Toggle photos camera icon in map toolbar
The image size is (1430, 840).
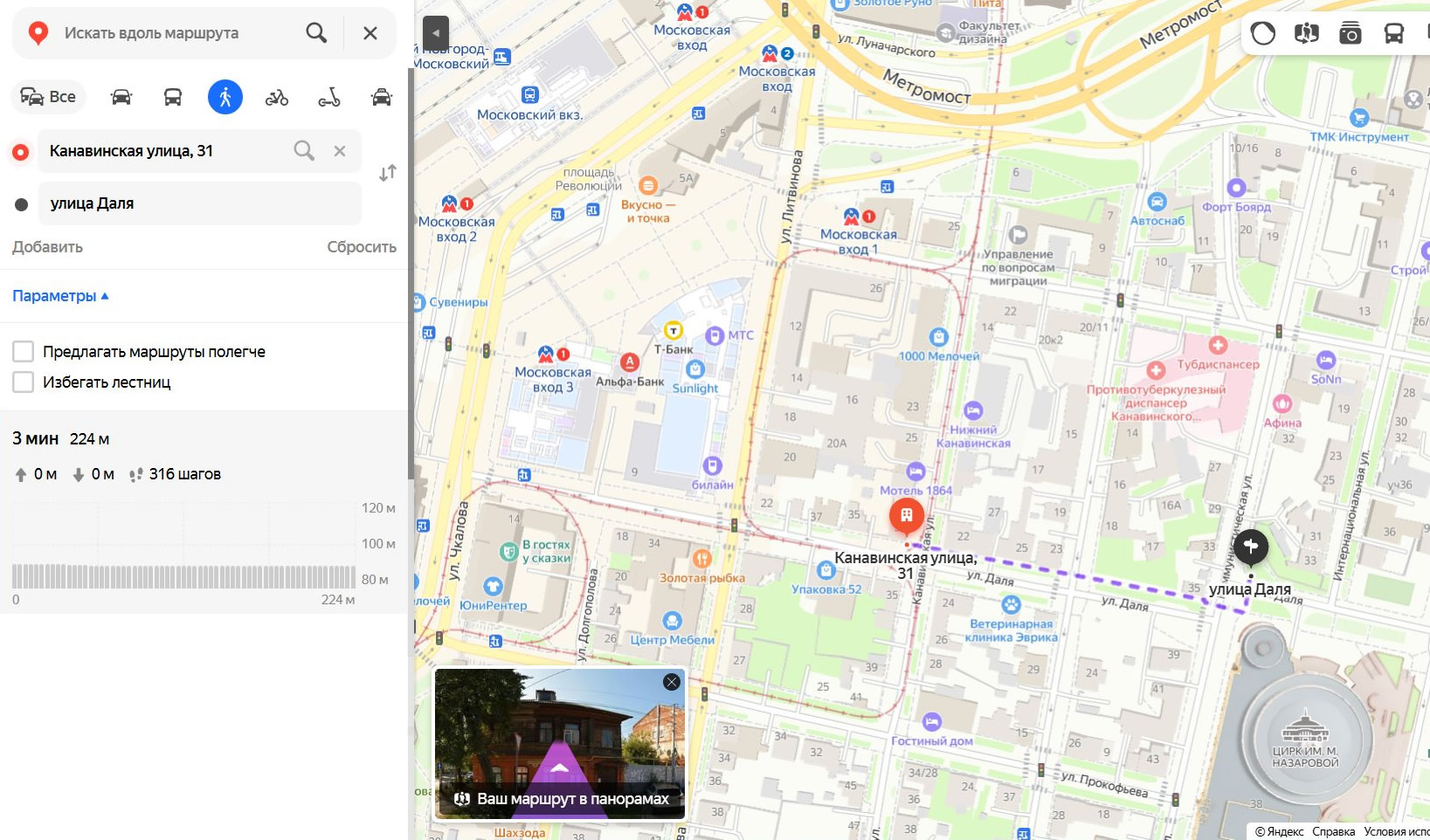tap(1351, 33)
